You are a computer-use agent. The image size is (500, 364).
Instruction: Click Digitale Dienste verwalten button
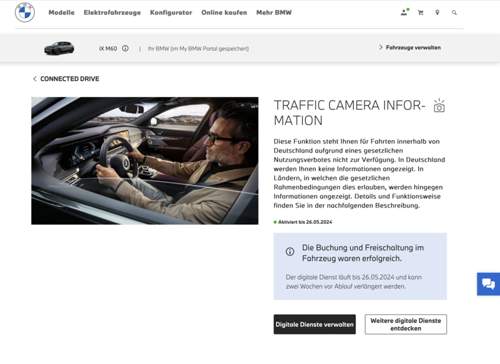[x=315, y=324]
